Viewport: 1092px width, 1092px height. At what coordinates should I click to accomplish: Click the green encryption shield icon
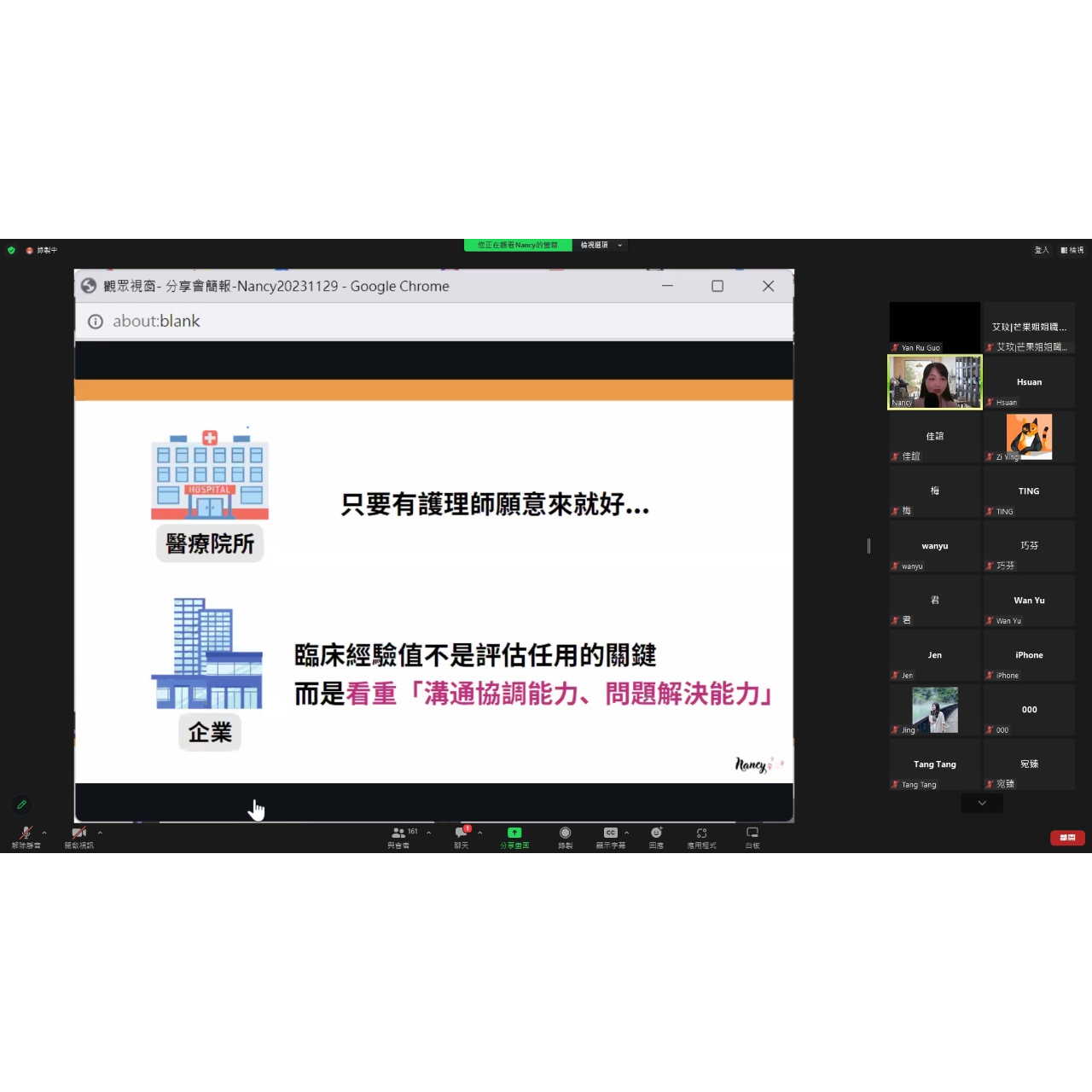(x=11, y=250)
